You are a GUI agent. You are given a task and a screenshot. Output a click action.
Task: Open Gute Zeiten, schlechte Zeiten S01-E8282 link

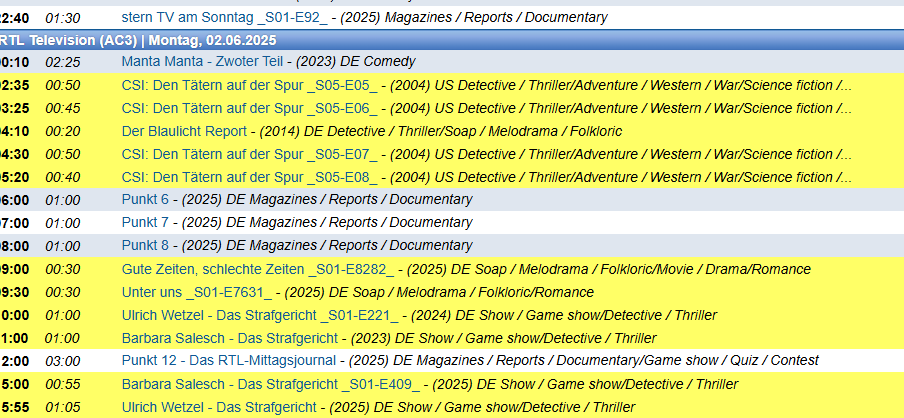tap(258, 269)
